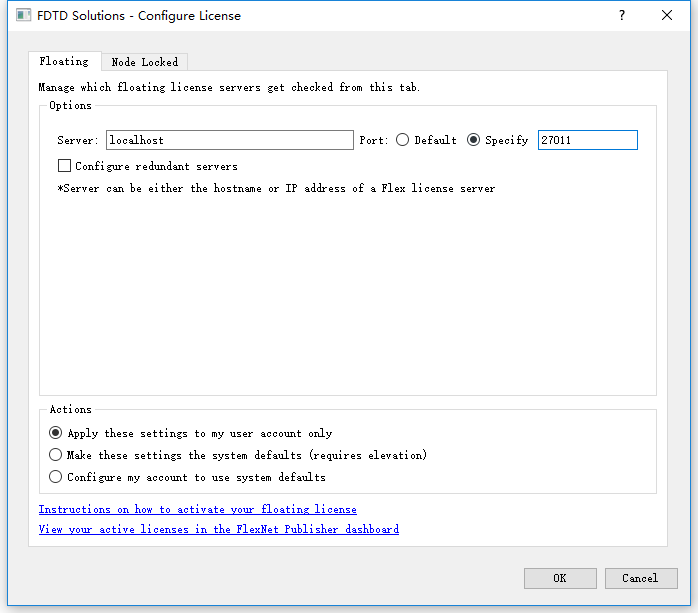698x613 pixels.
Task: Click the question mark help button
Action: (x=622, y=16)
